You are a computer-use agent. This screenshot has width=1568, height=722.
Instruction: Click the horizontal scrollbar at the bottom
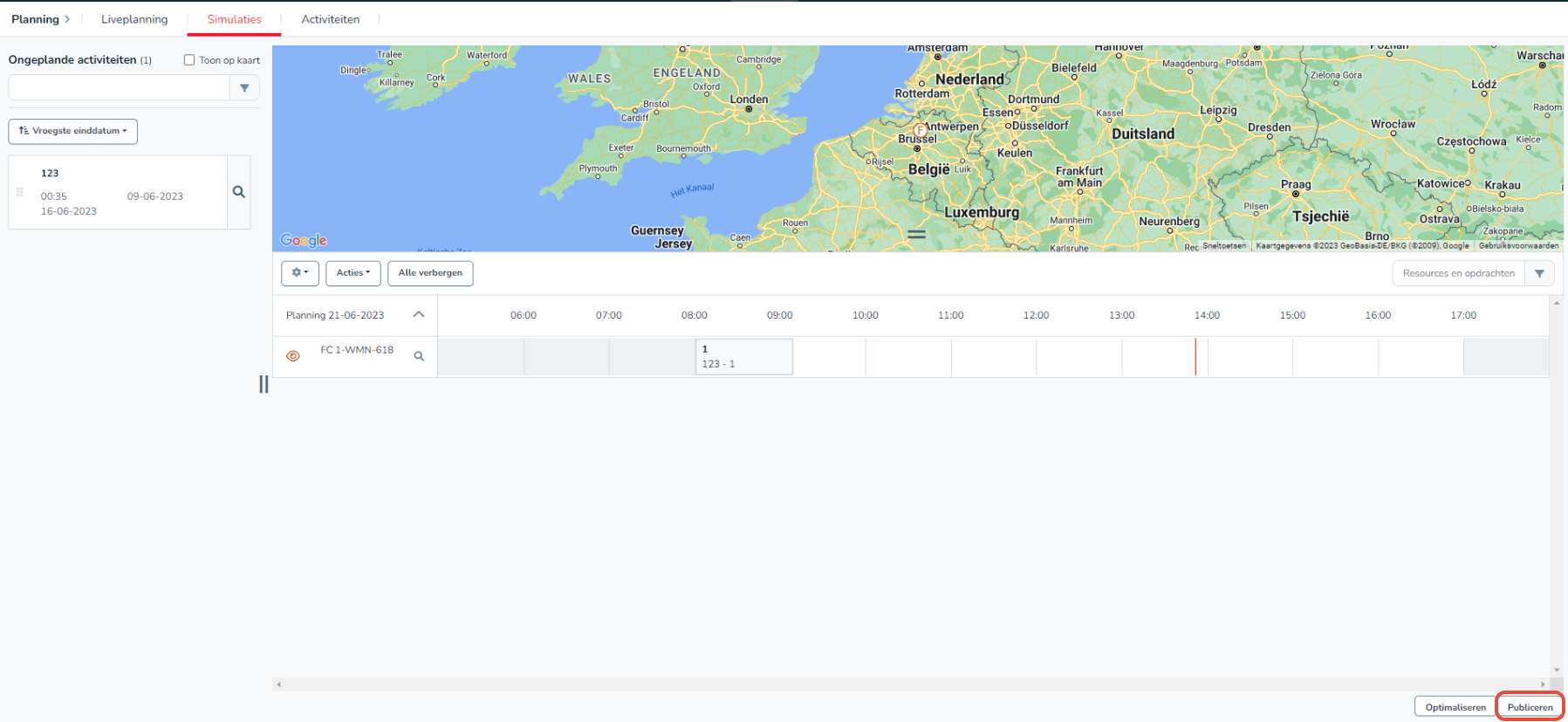(910, 684)
